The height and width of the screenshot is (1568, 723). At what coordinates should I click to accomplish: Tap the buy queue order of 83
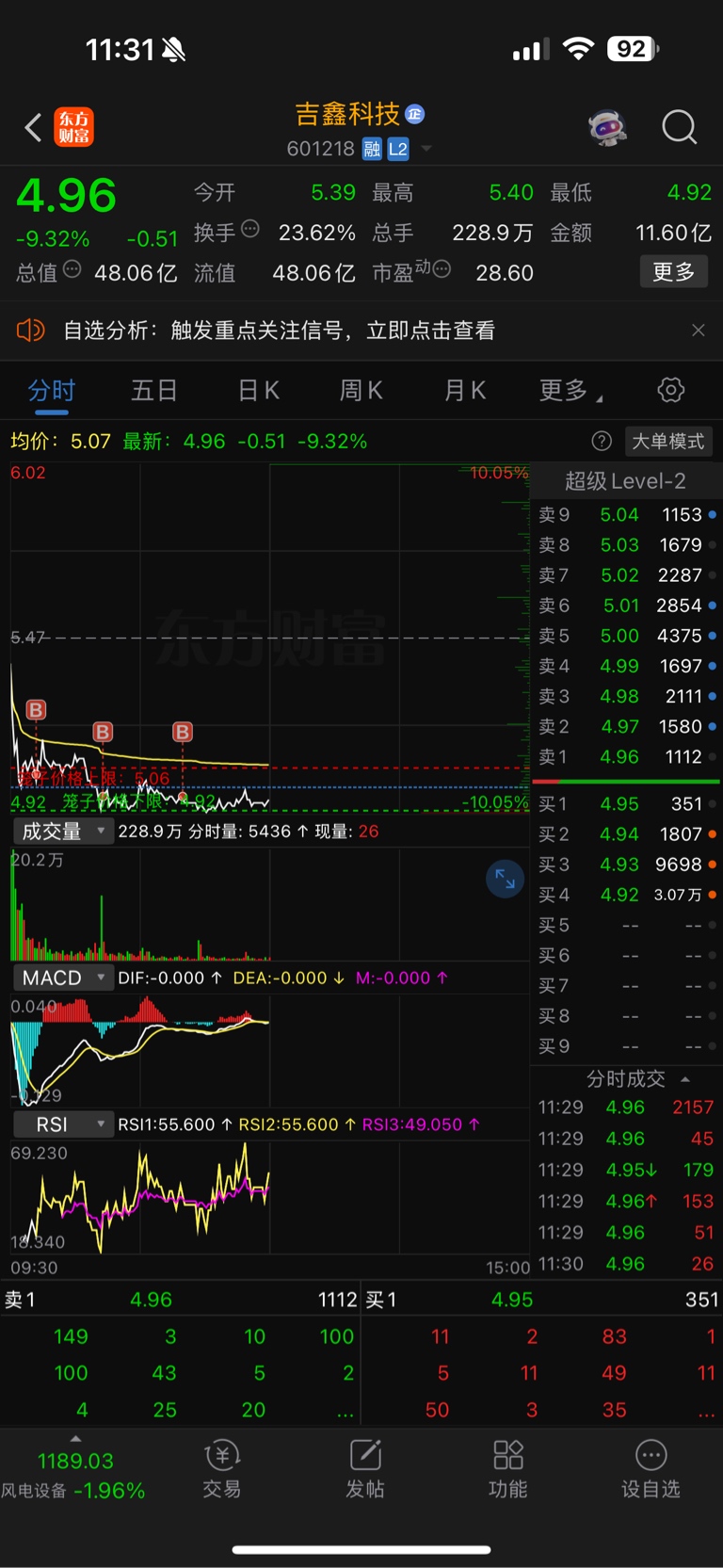tap(615, 1336)
